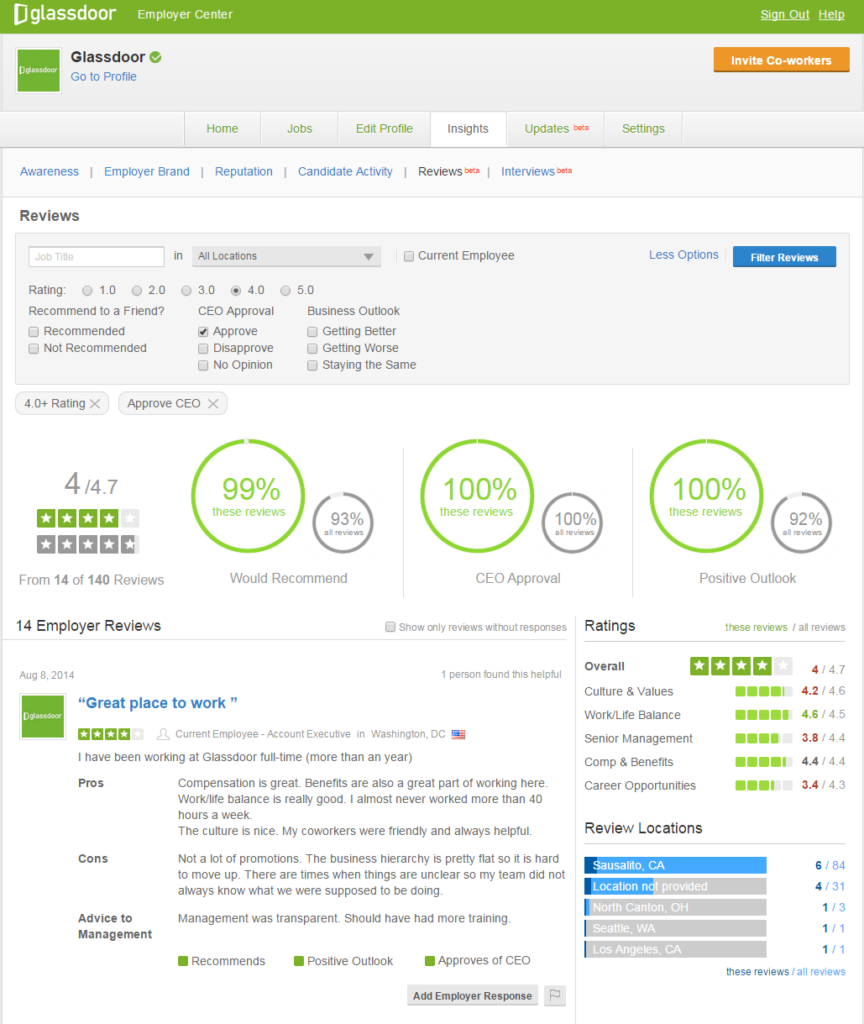
Task: Click all reviews link under Review Locations
Action: [x=821, y=972]
